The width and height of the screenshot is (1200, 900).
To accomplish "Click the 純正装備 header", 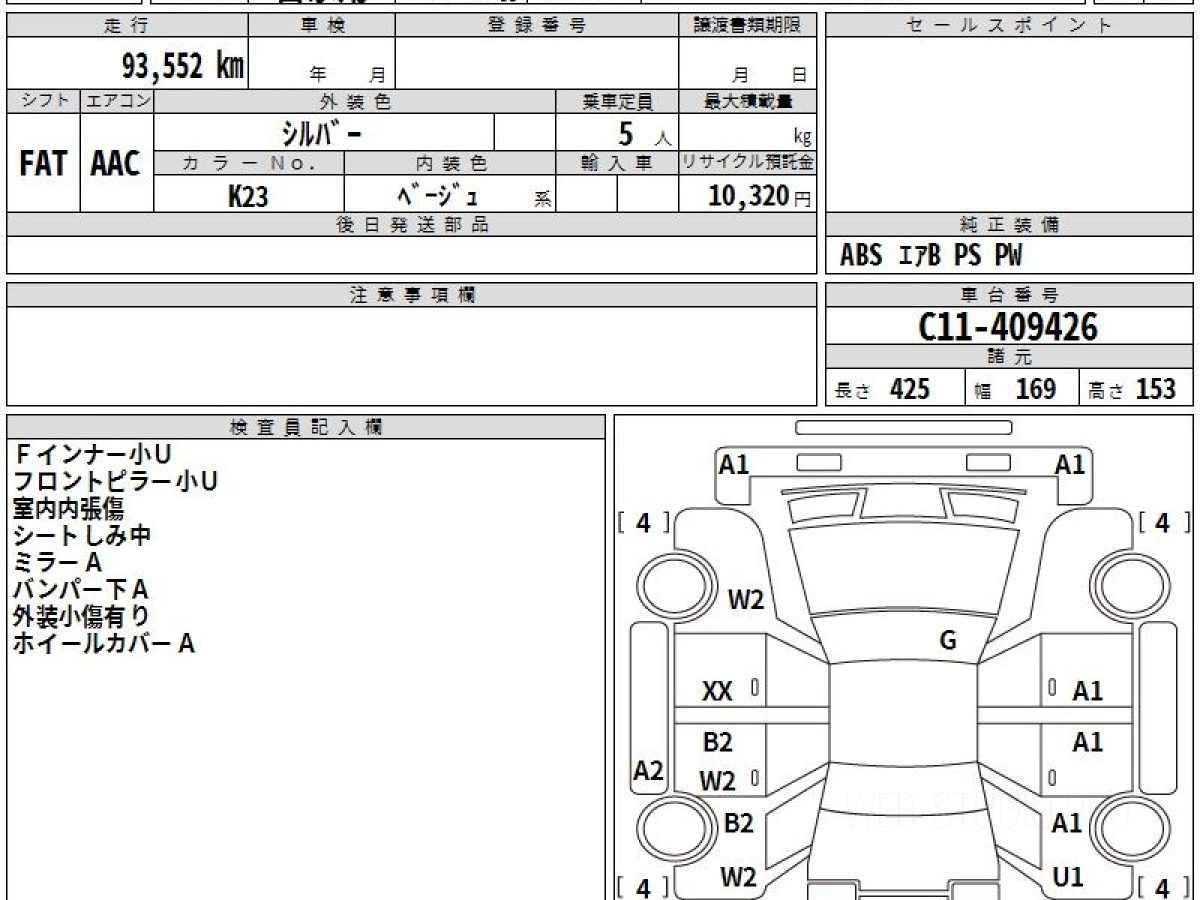I will tap(1010, 225).
